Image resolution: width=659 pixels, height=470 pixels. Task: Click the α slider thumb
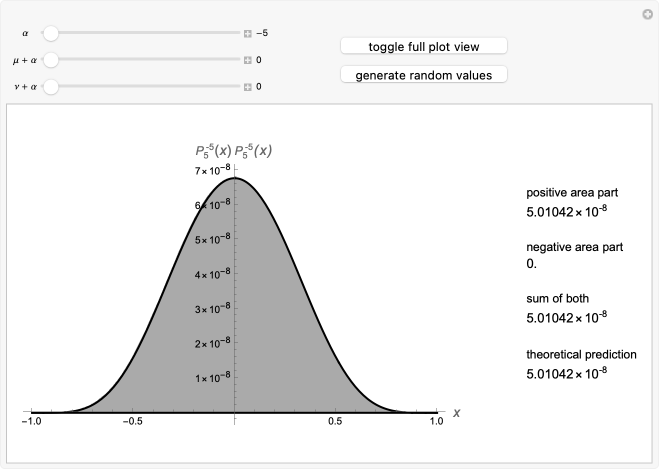(51, 33)
